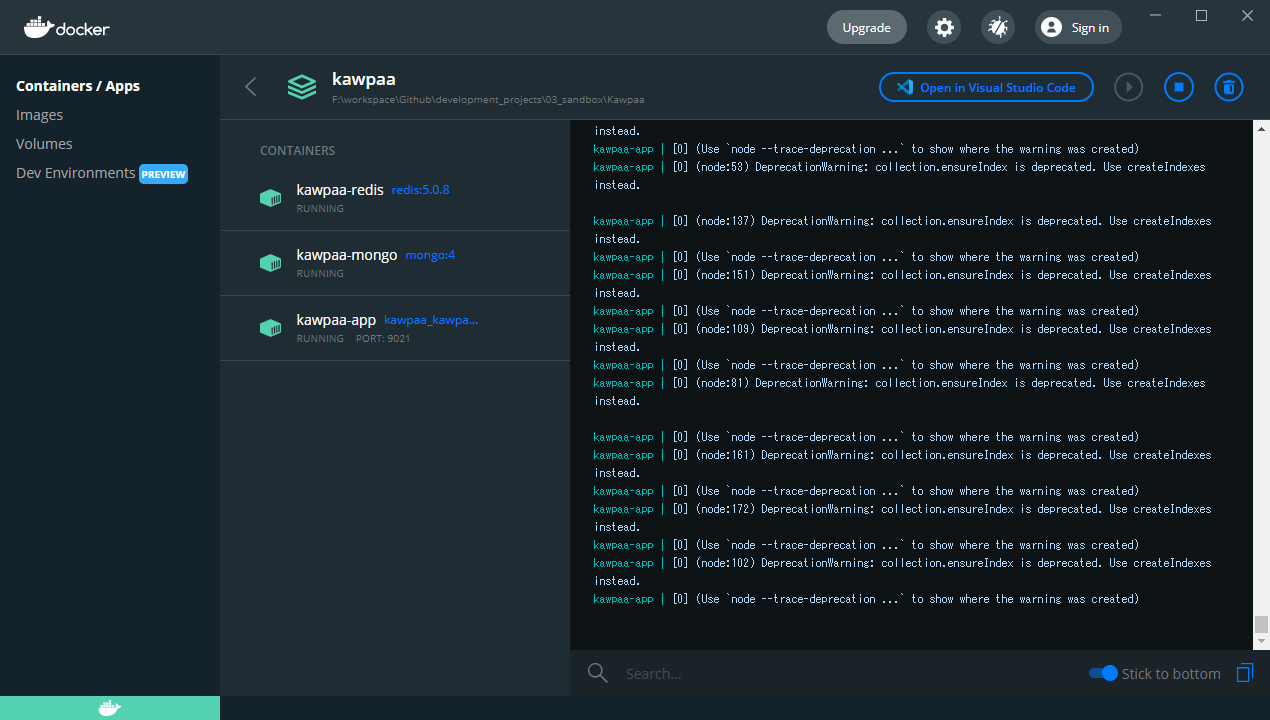
Task: Click RUNNING status under kawpaa-mongo
Action: tap(320, 274)
